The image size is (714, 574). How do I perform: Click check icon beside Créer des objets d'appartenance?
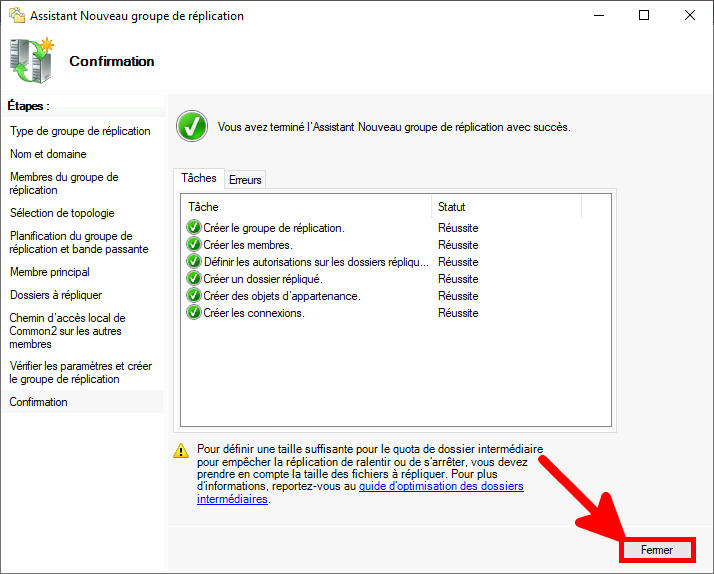click(x=194, y=295)
